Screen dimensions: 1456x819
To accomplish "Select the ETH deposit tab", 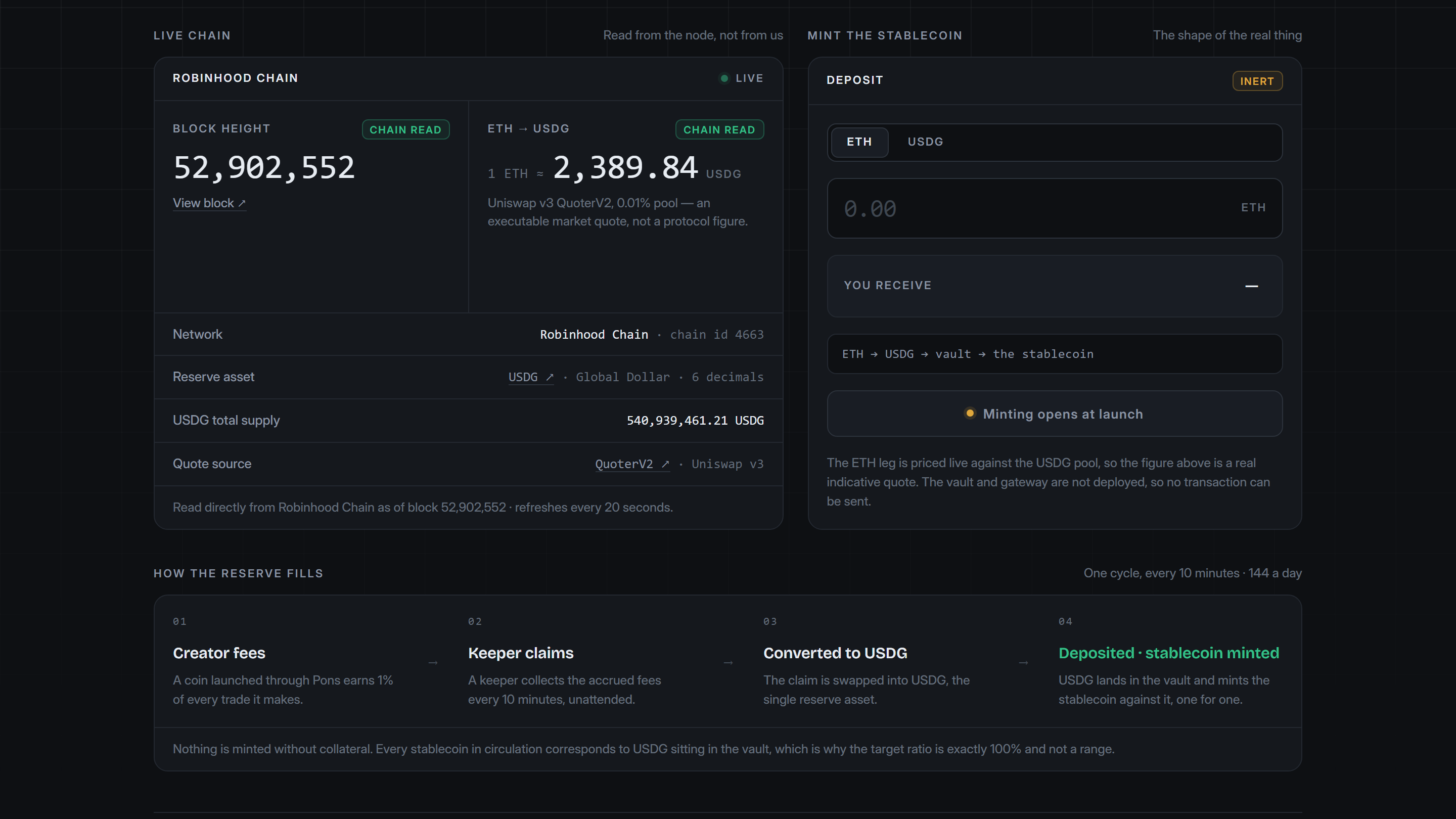I will 859,142.
